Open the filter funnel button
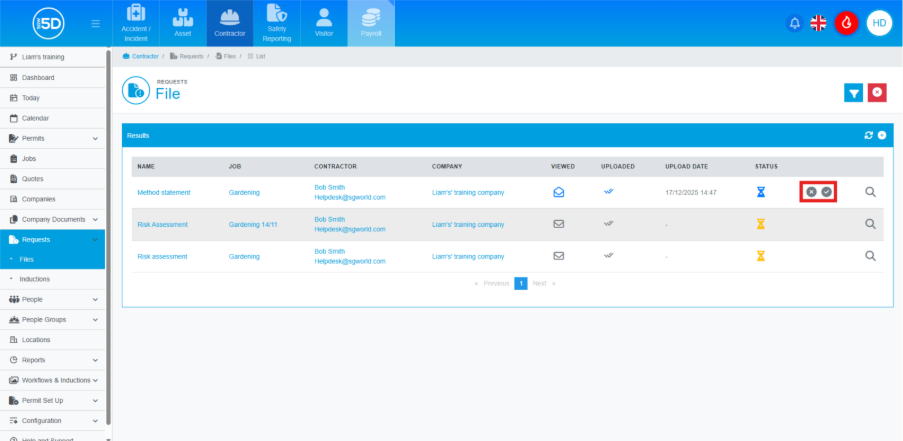Viewport: 903px width, 441px height. [853, 92]
